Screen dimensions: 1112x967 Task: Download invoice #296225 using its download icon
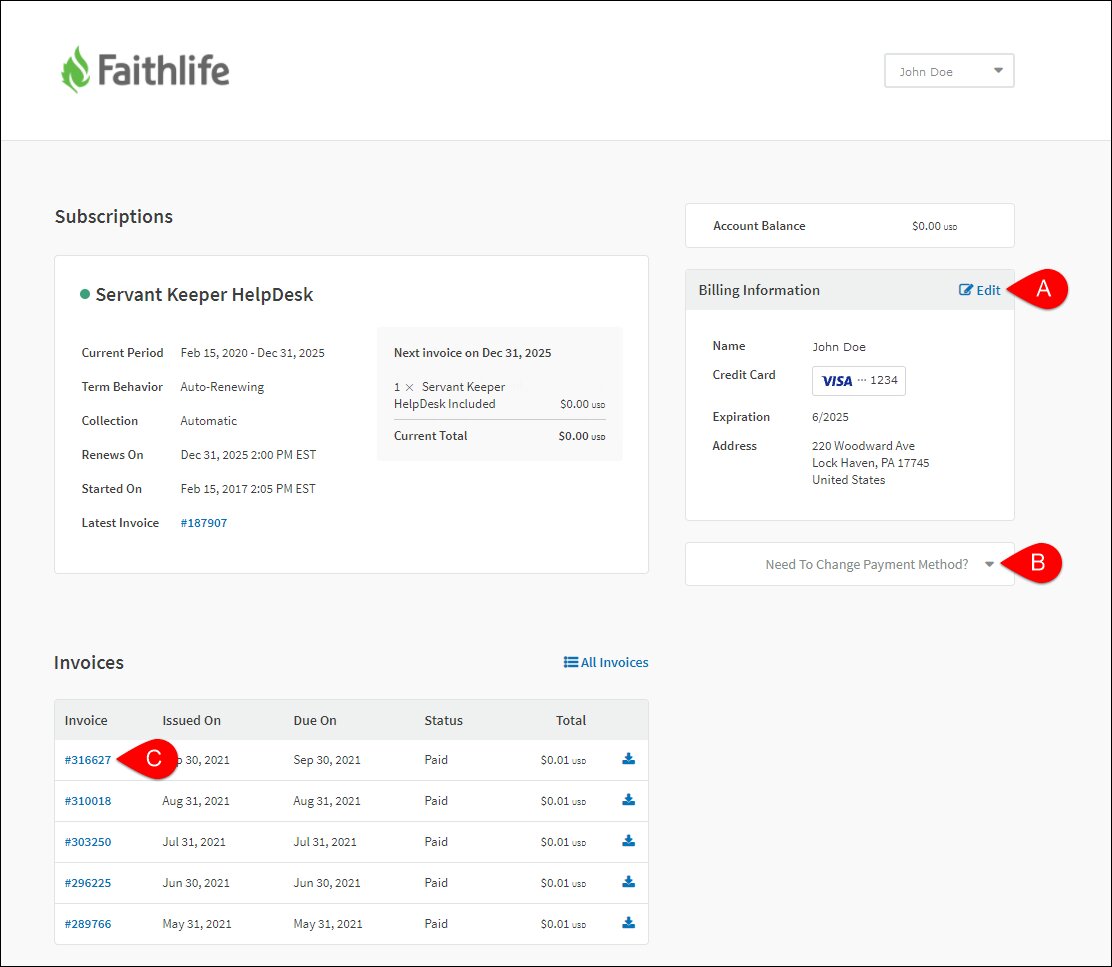pos(628,882)
